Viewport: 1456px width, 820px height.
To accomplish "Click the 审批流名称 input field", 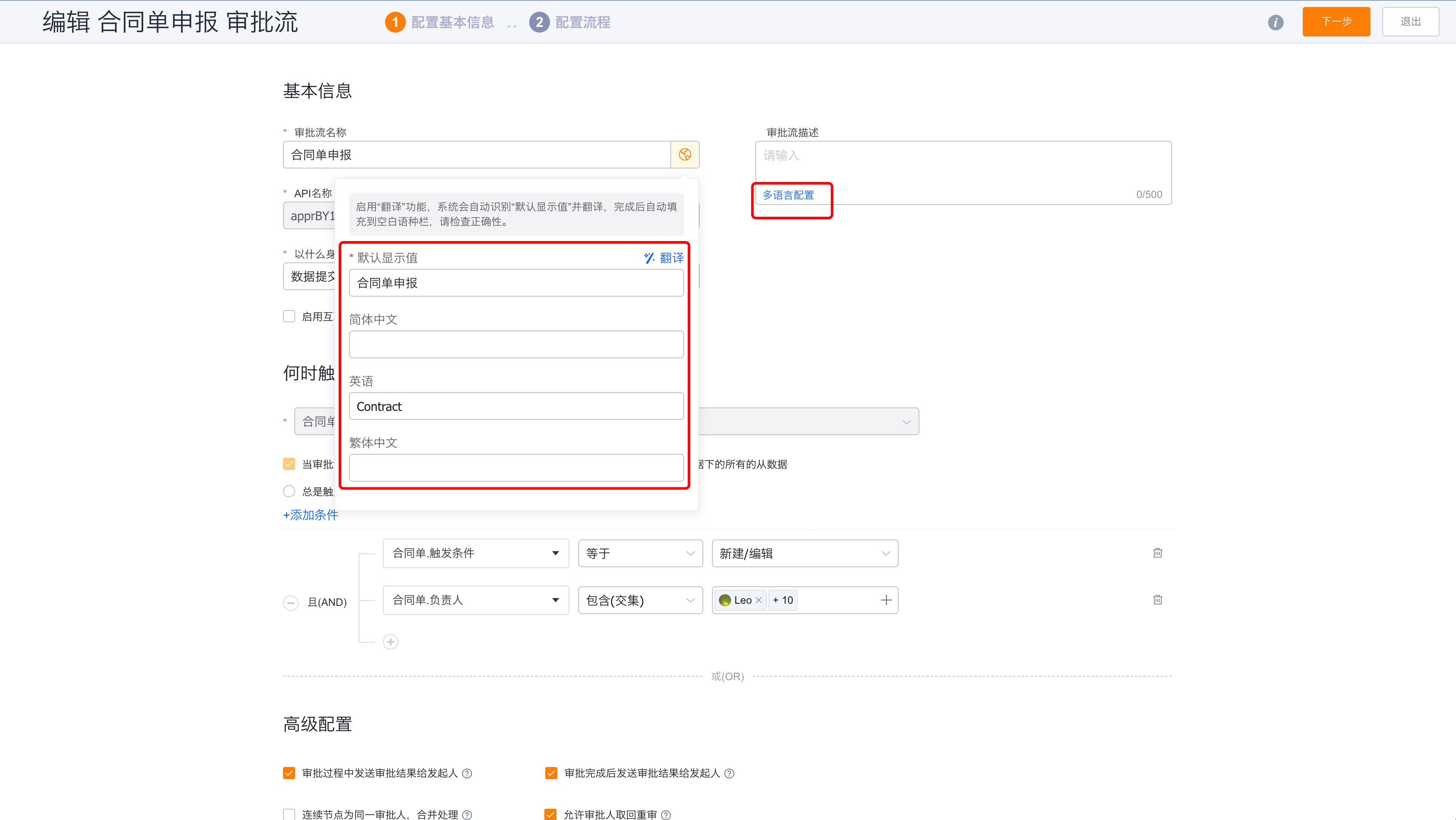I will coord(477,154).
